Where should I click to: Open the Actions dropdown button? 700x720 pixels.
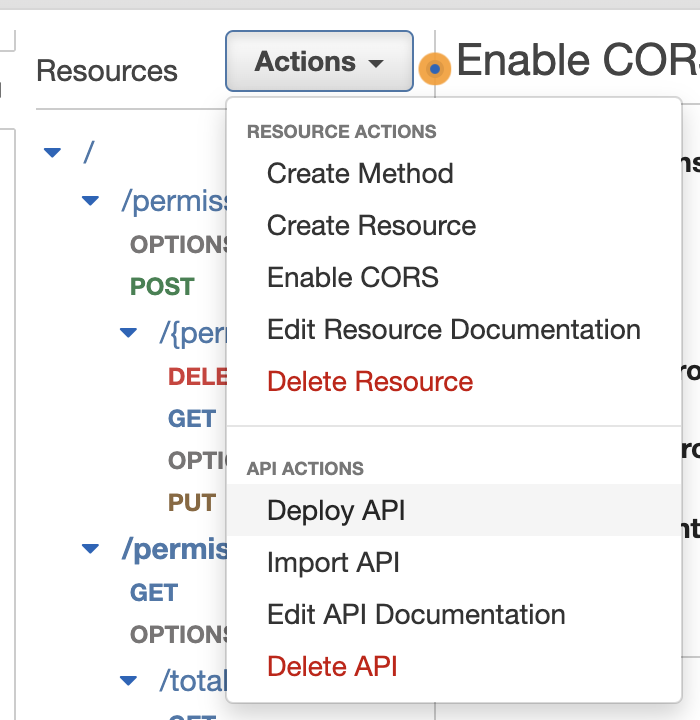tap(319, 62)
